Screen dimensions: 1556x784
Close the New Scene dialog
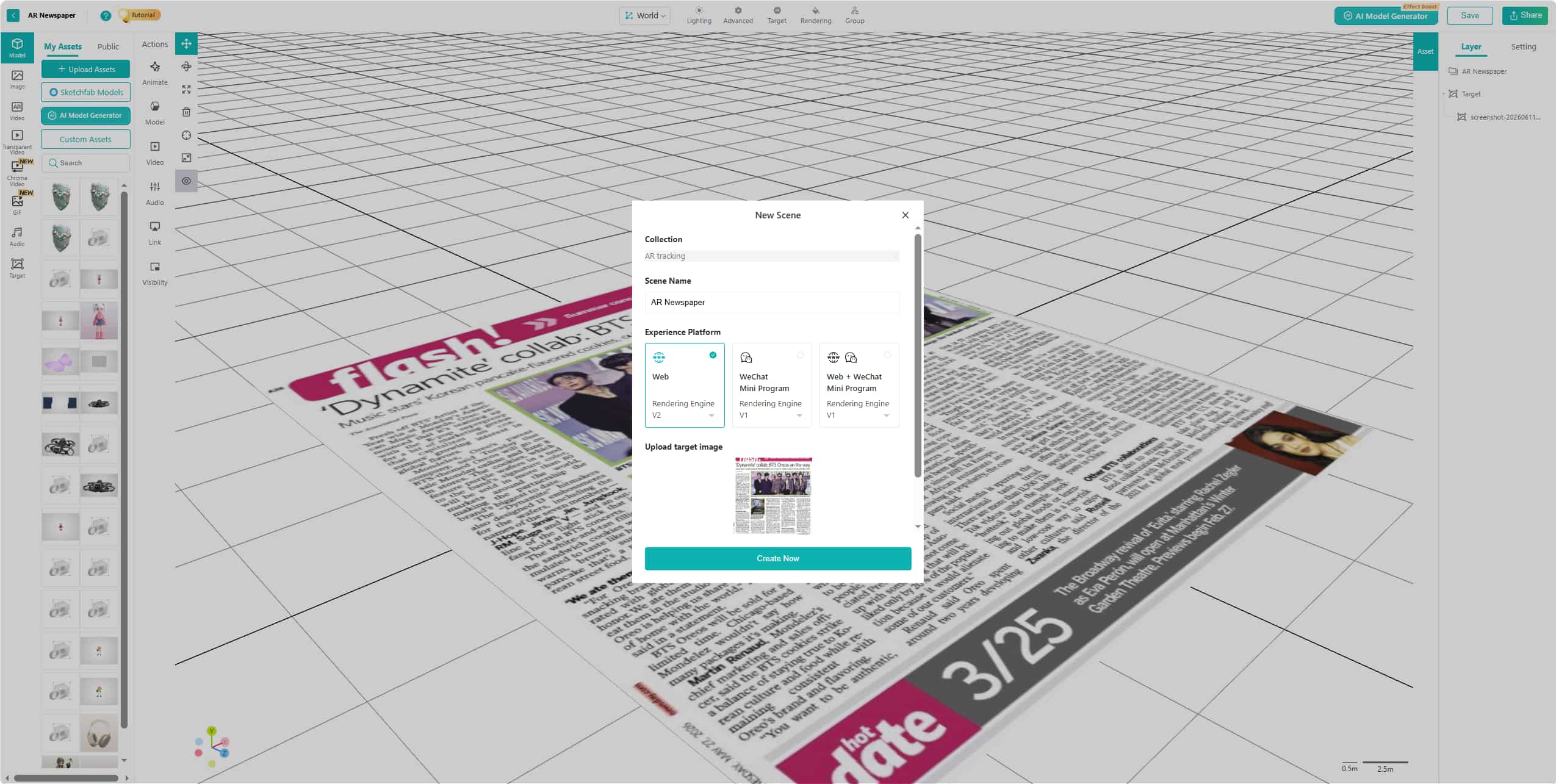click(x=905, y=215)
